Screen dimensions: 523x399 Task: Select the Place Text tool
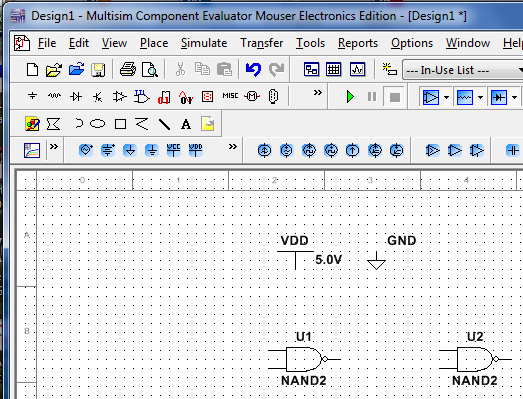tap(186, 124)
